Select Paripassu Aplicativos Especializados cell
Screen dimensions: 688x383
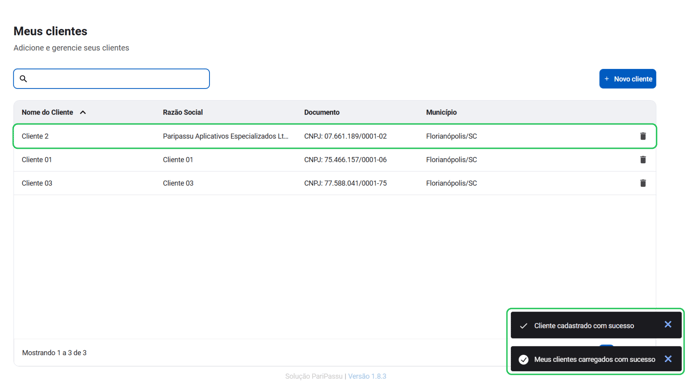point(225,136)
